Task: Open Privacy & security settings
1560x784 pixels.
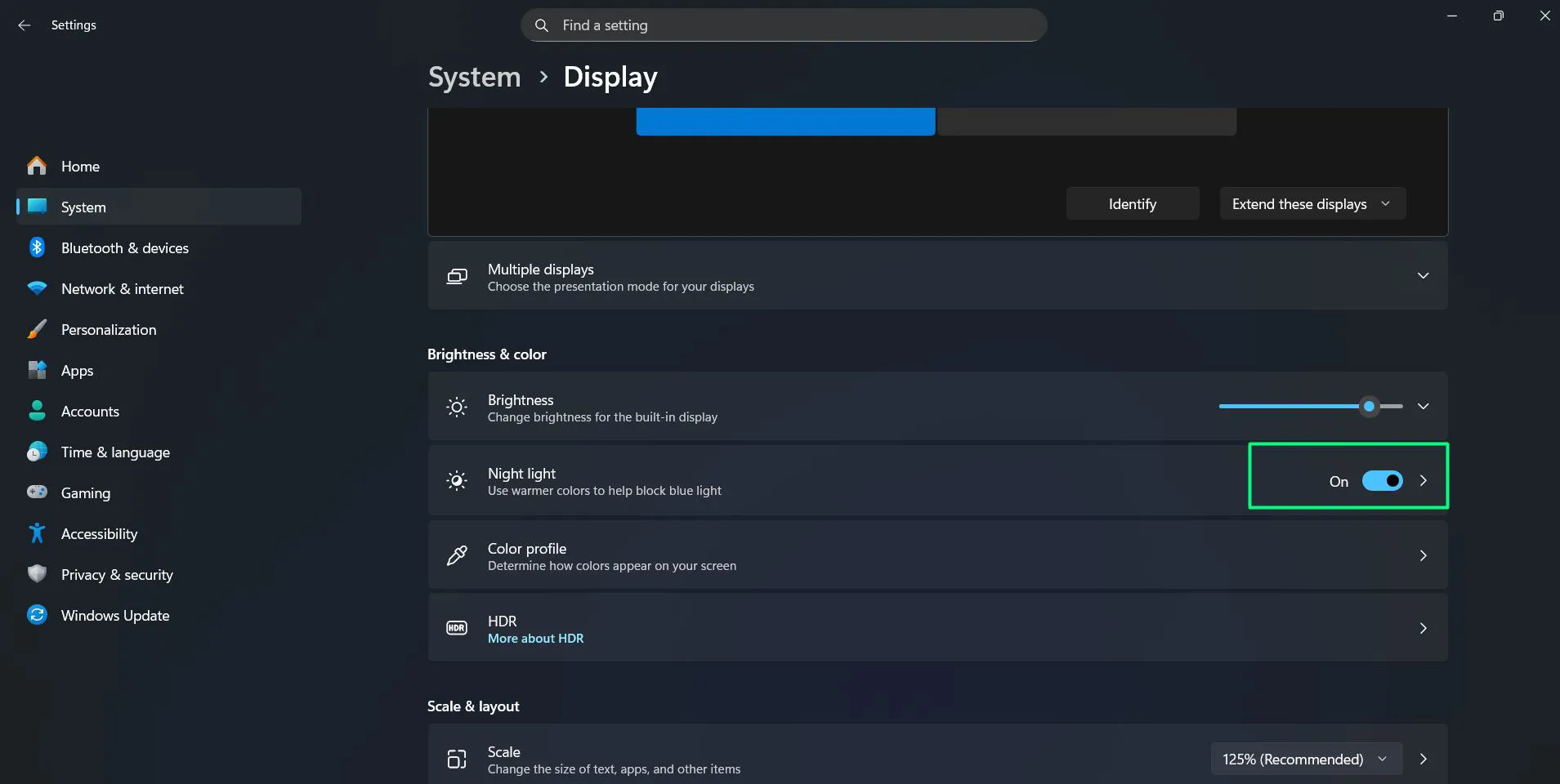Action: point(116,574)
